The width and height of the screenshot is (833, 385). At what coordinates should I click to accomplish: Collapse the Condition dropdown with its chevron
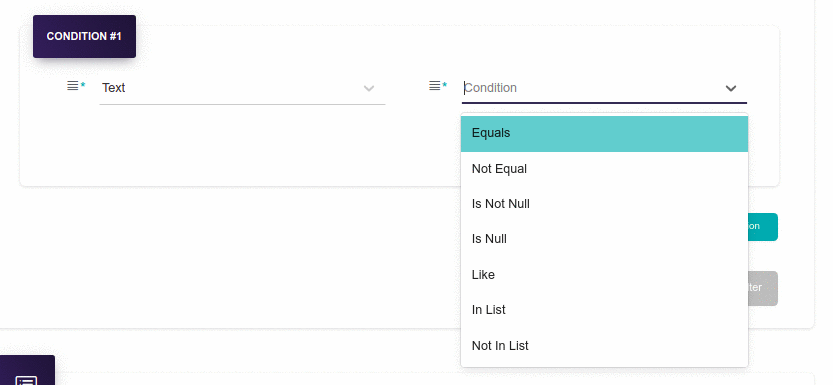[x=731, y=88]
